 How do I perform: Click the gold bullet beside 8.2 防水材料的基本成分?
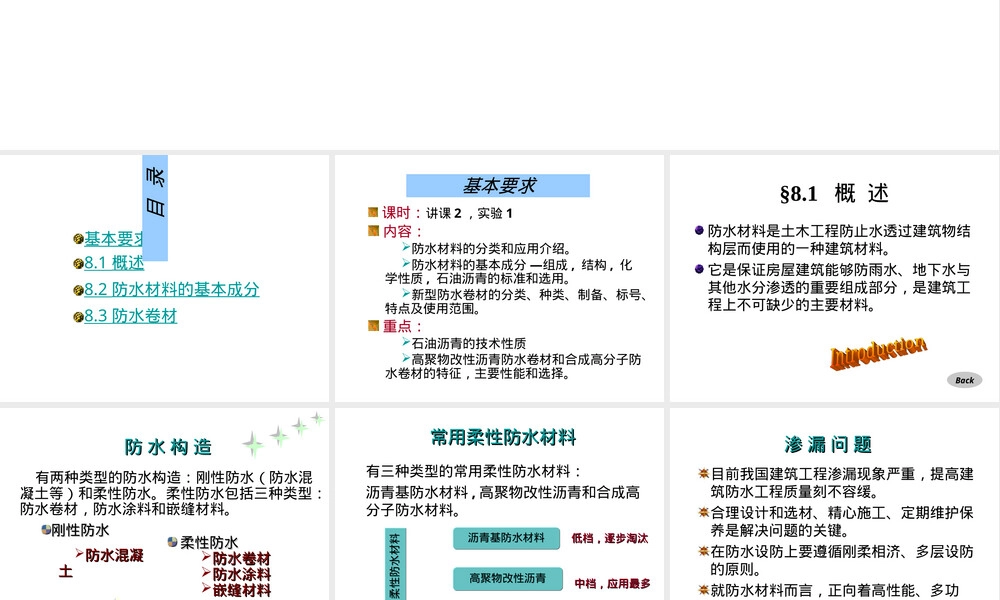78,291
